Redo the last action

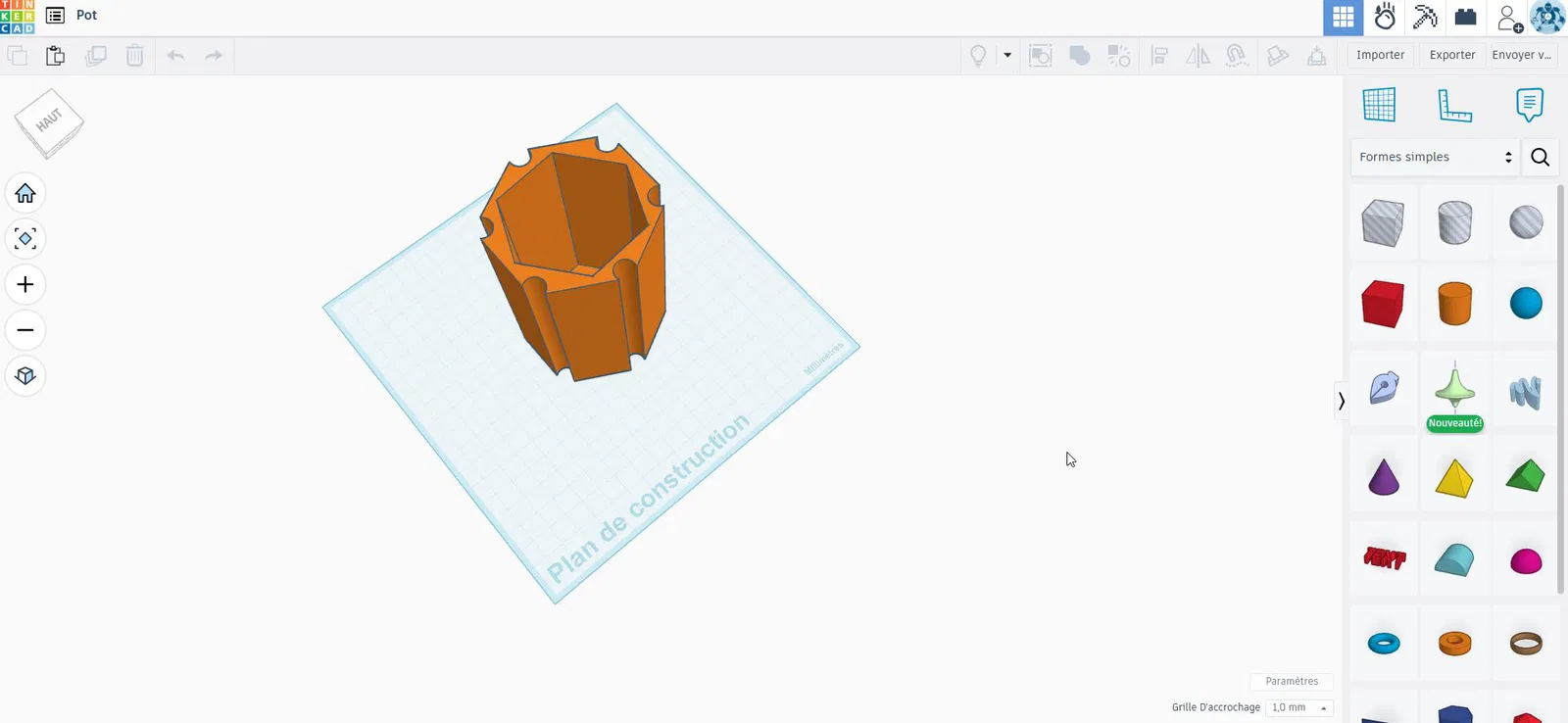point(214,56)
